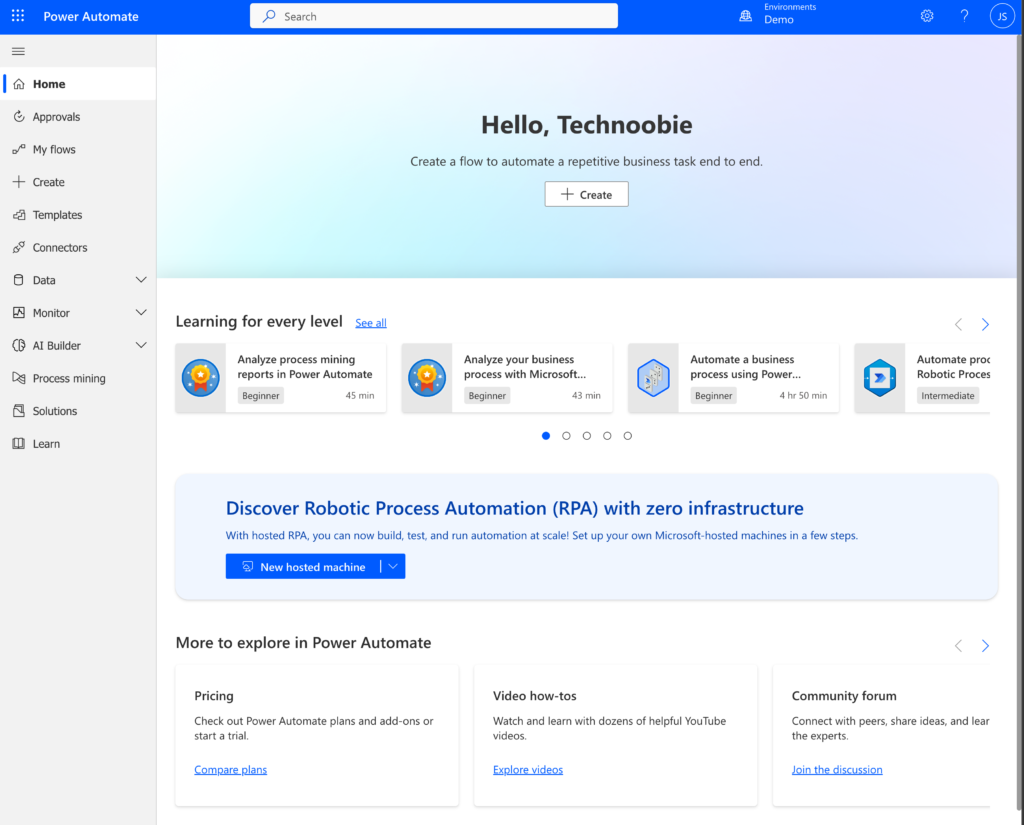Image resolution: width=1024 pixels, height=825 pixels.
Task: Click the search magnifier icon
Action: coord(269,16)
